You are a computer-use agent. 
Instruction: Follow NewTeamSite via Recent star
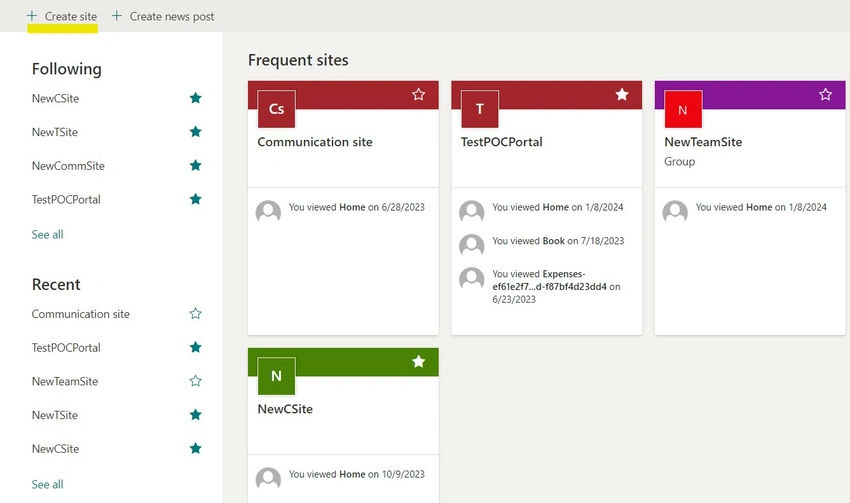[195, 381]
